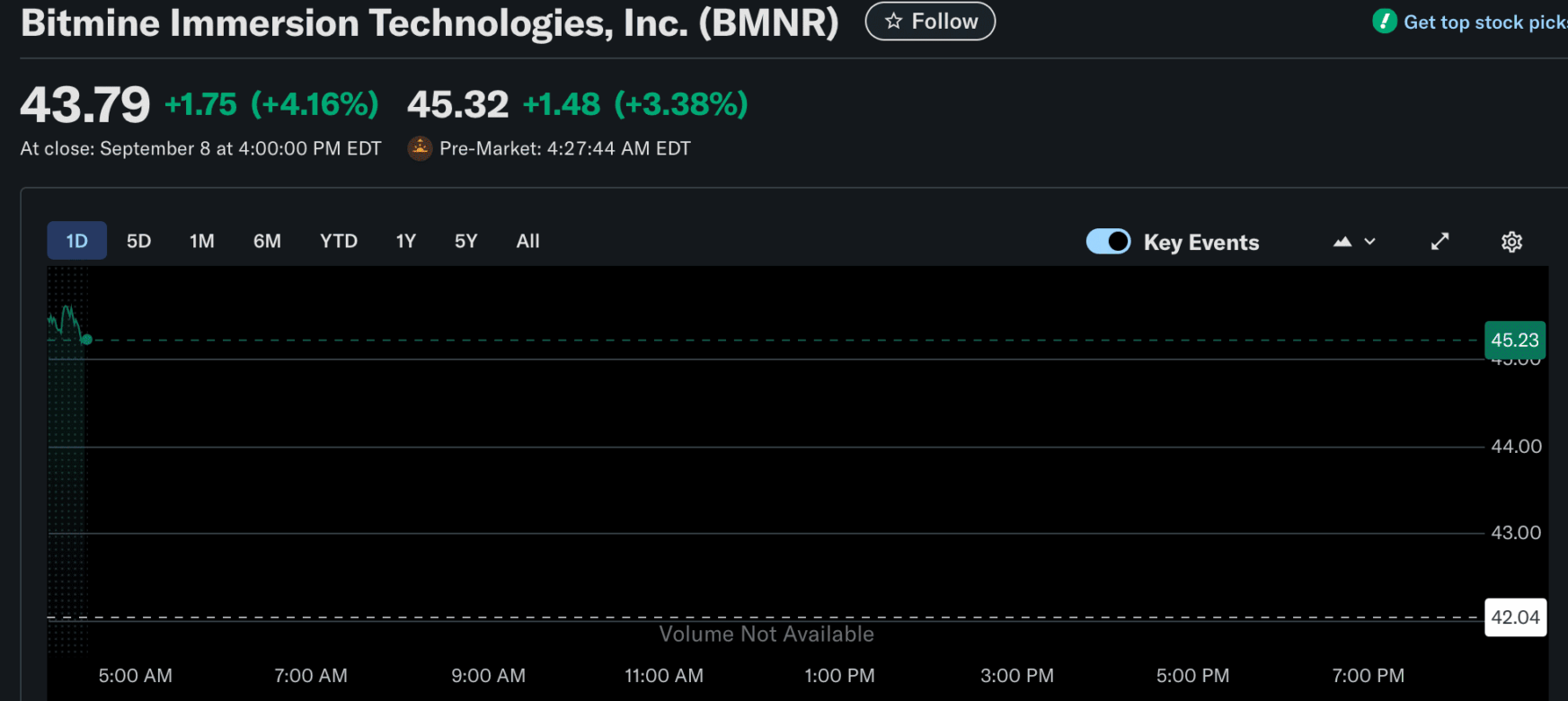Open Get top stock picks link
This screenshot has width=1568, height=701.
coord(1484,22)
